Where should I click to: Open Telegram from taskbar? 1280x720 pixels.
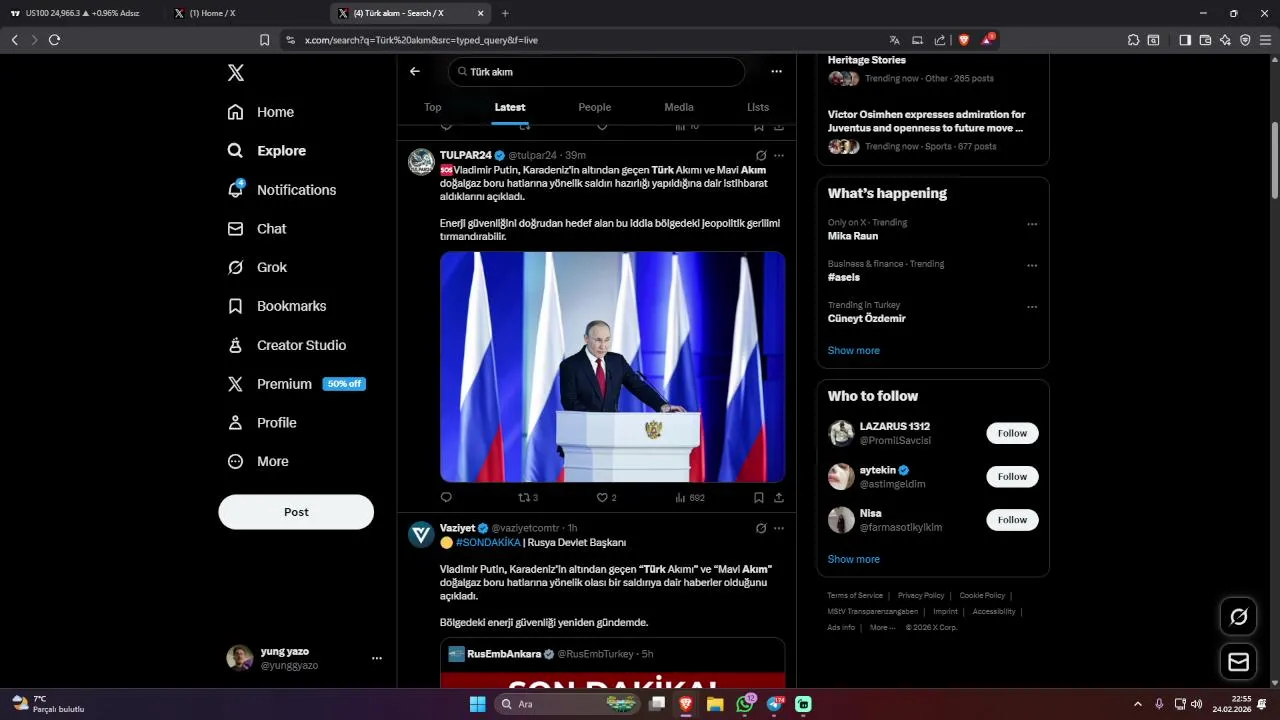[775, 704]
